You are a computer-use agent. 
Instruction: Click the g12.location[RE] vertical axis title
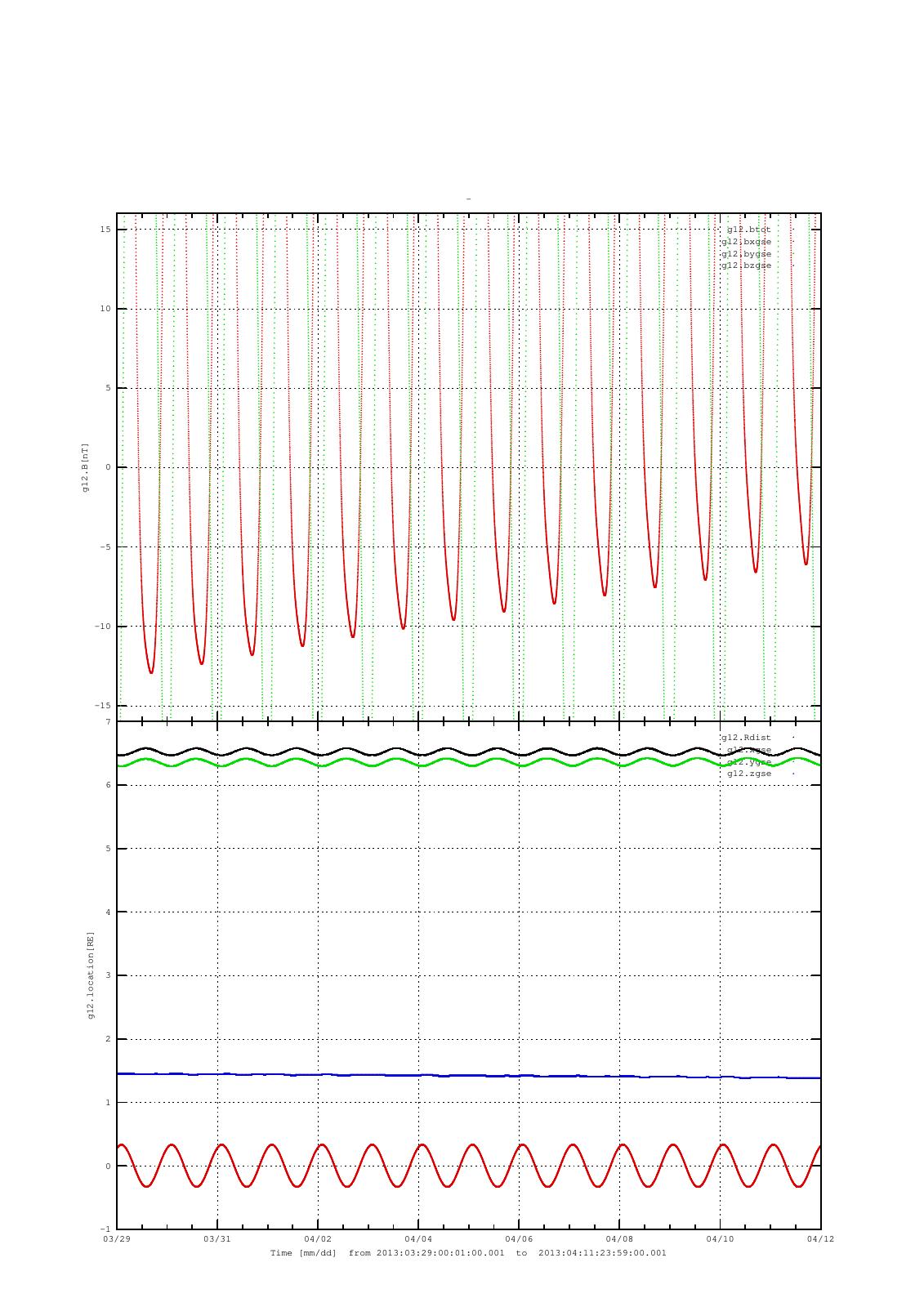92,975
